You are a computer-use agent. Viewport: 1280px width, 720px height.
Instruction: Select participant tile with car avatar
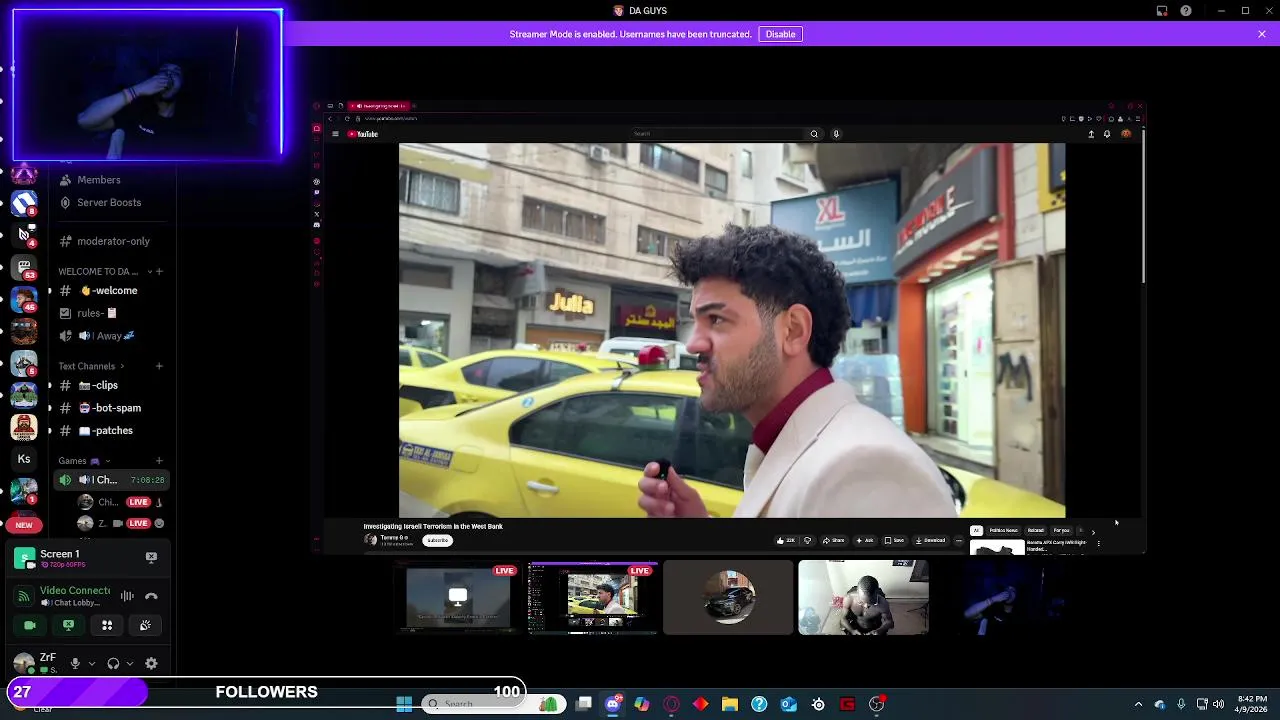pos(728,597)
